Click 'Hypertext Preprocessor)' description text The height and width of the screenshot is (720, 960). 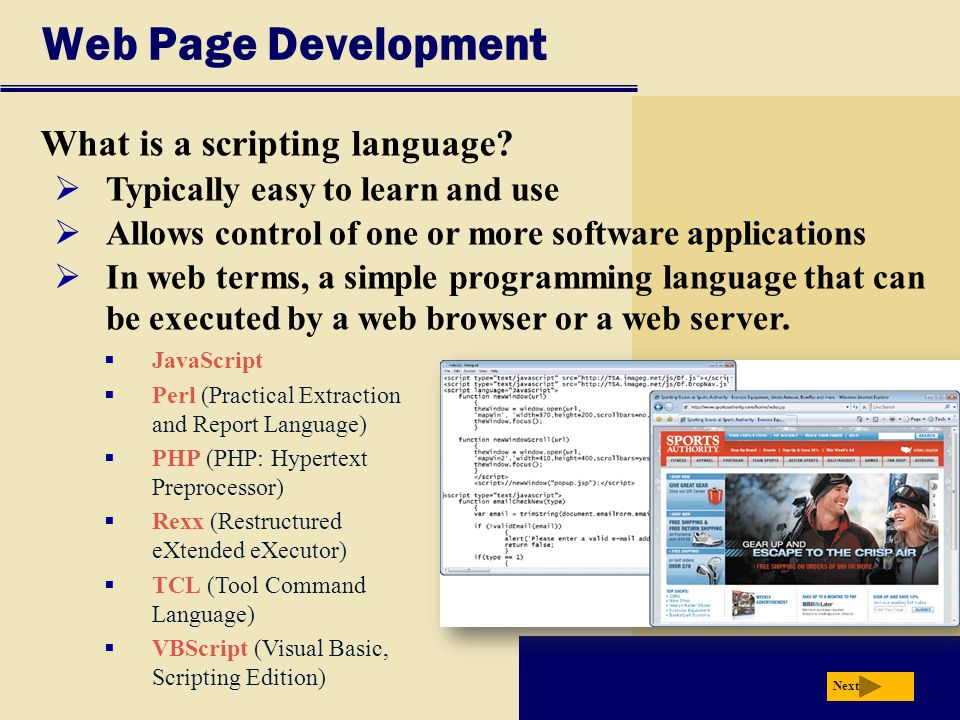tap(259, 473)
